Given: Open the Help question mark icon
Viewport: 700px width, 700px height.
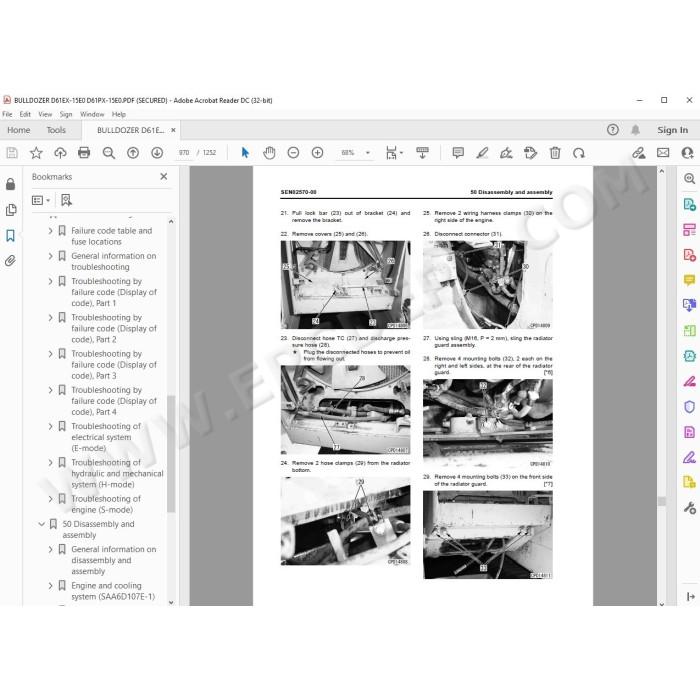Looking at the screenshot, I should tap(612, 130).
